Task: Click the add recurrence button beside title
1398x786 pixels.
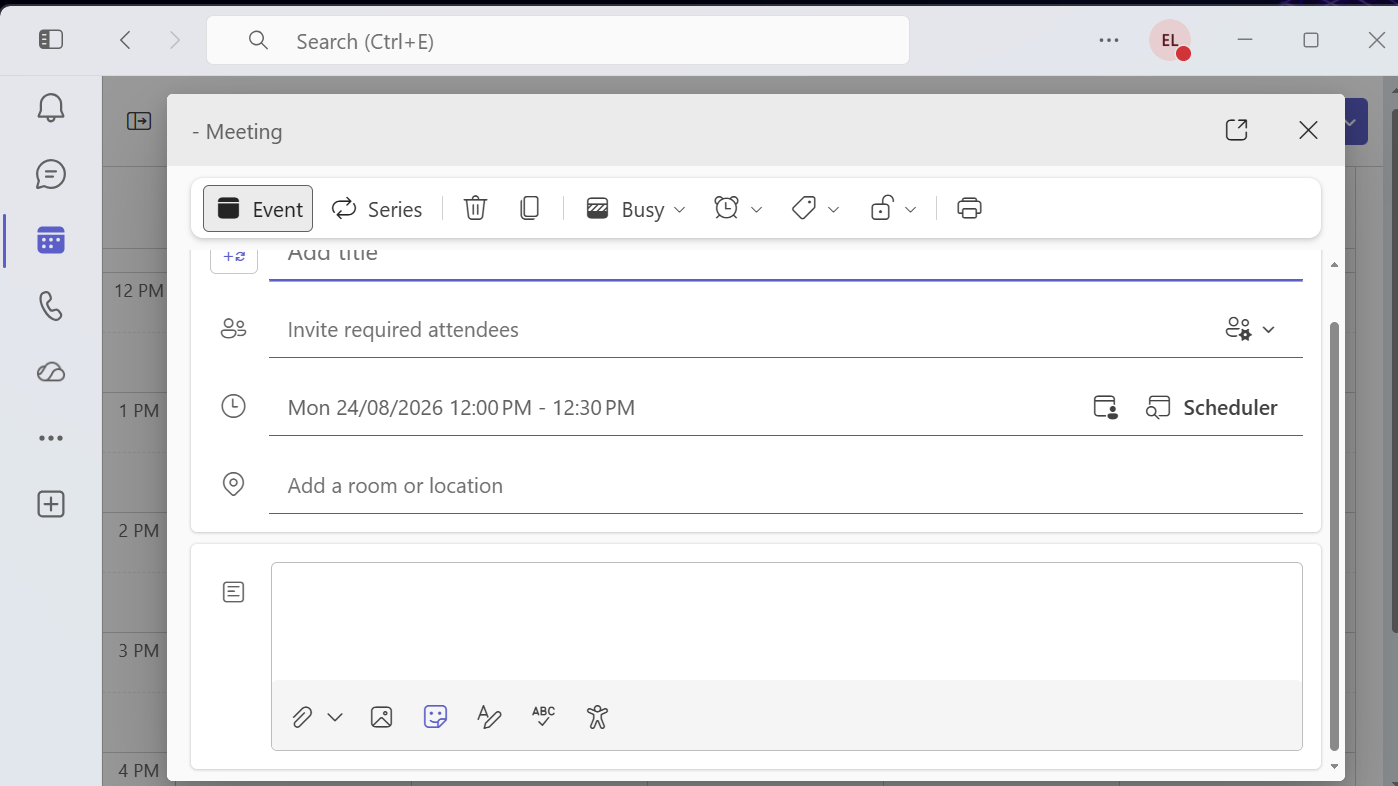Action: tap(234, 257)
